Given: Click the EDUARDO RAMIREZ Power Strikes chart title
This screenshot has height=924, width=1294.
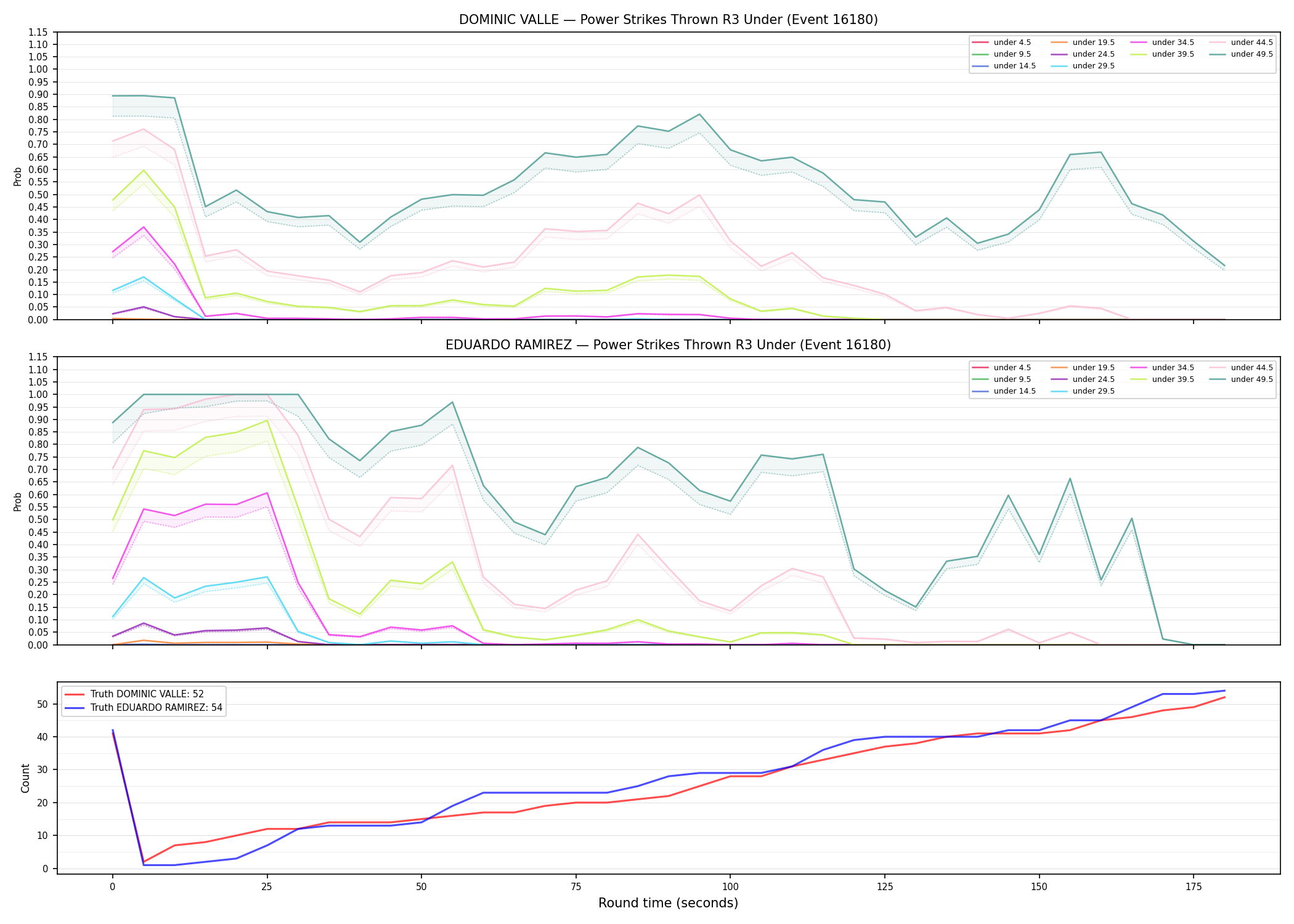Looking at the screenshot, I should coord(668,345).
